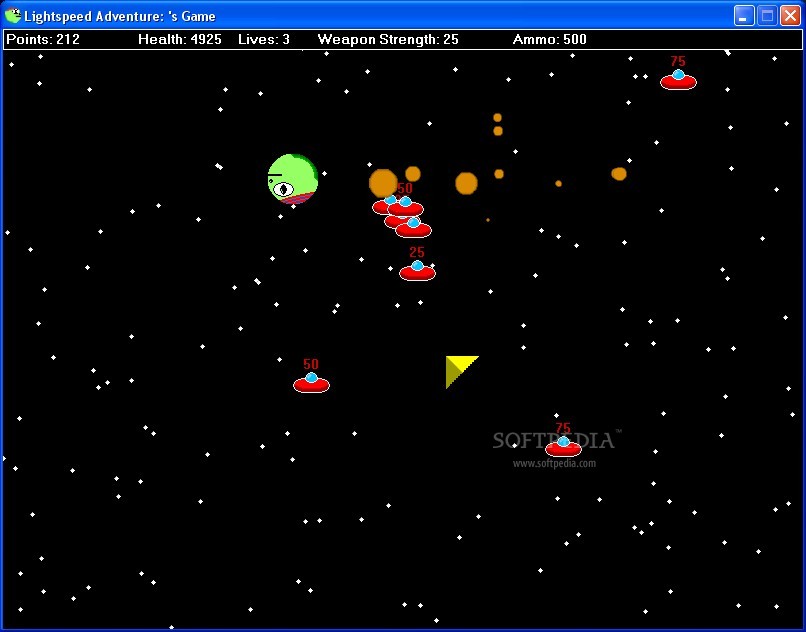
Task: Click the Weapon Strength: 25 readout
Action: pos(388,39)
